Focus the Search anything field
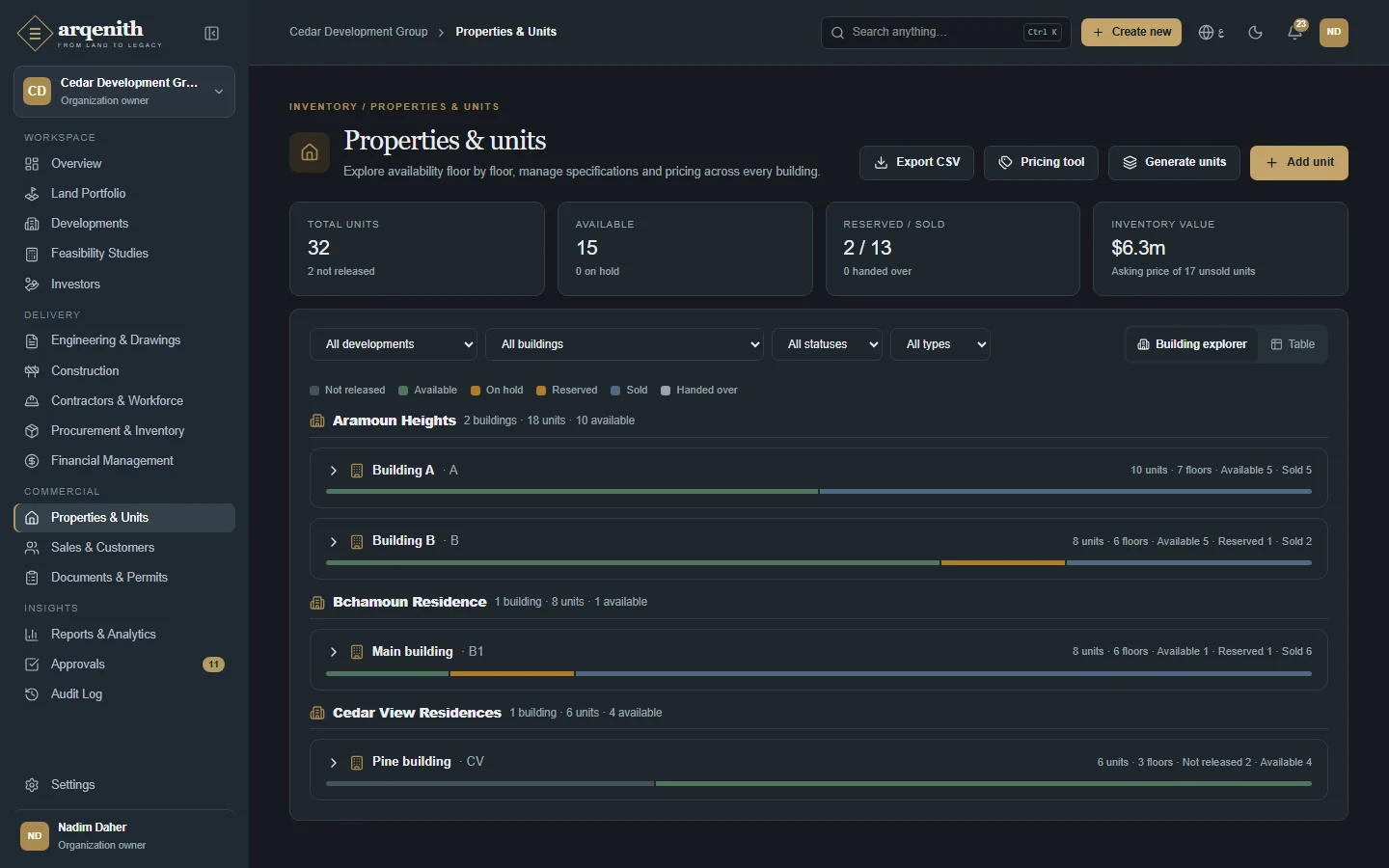This screenshot has height=868, width=1389. [945, 32]
